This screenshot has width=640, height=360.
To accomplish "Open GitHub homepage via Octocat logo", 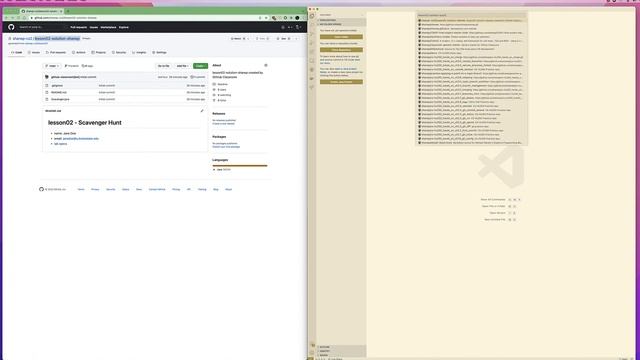I will click(x=11, y=27).
